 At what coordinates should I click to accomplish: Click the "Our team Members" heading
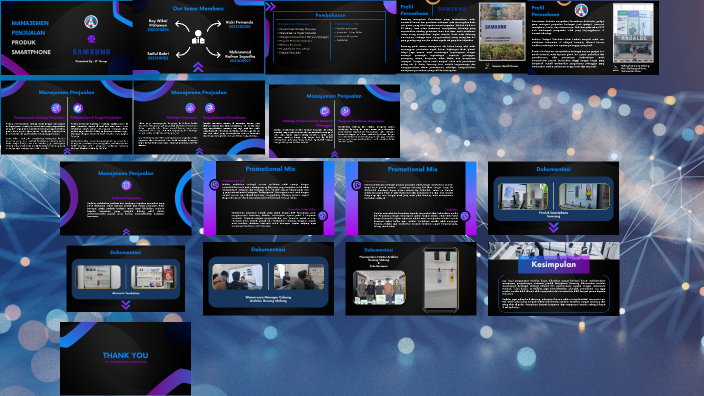point(198,8)
